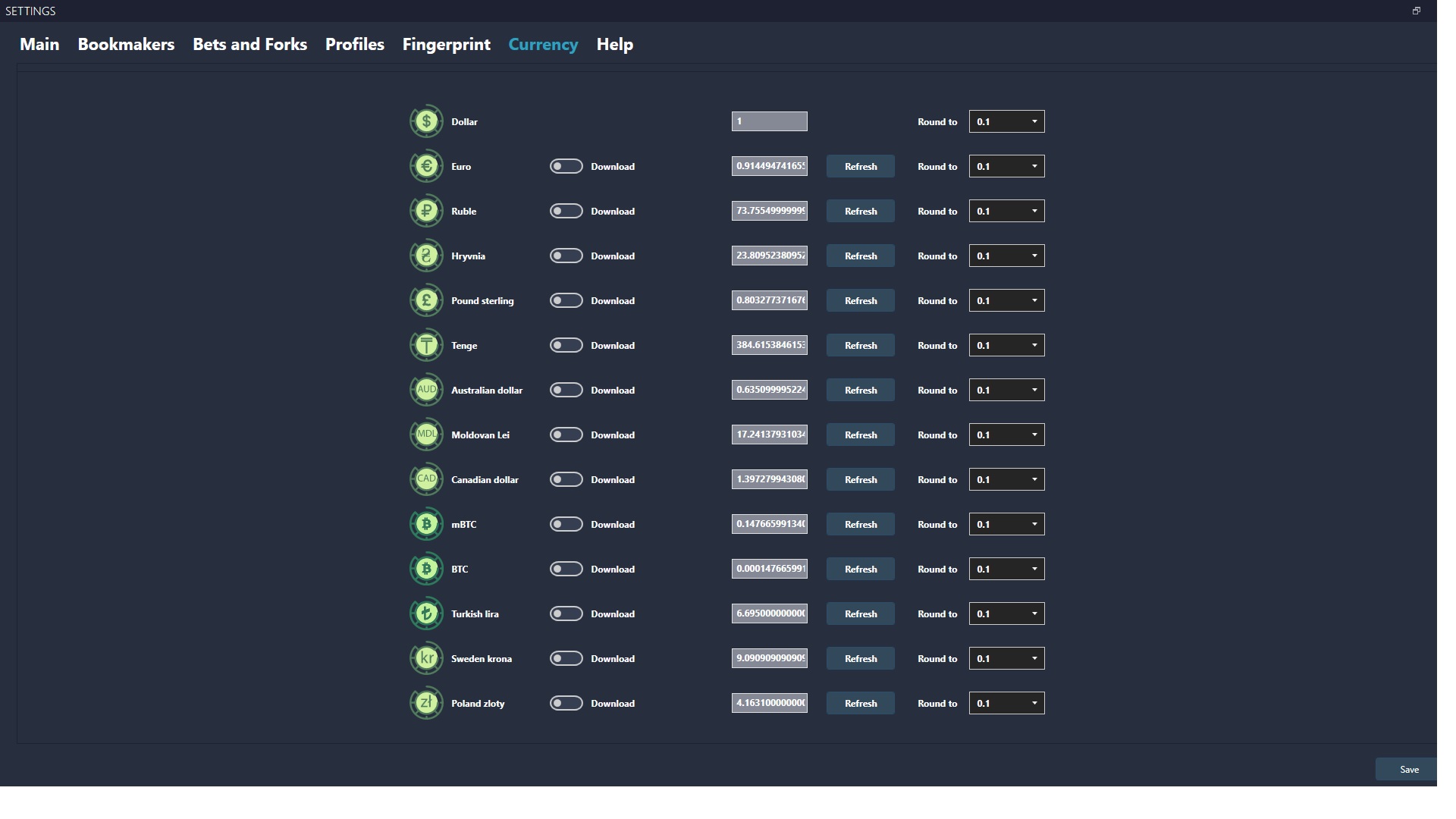Image resolution: width=1456 pixels, height=819 pixels.
Task: Expand Round to dropdown for mBTC
Action: click(1007, 524)
